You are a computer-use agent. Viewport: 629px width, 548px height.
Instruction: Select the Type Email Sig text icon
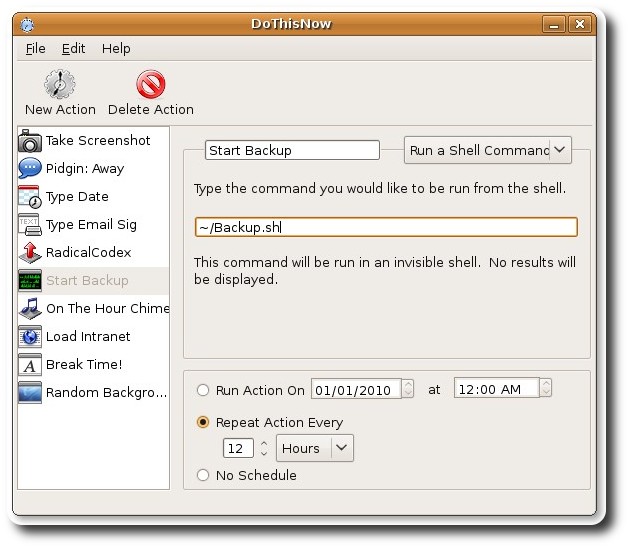tap(30, 225)
